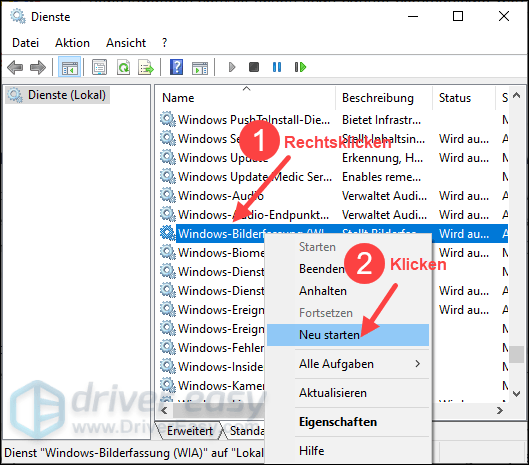Click gear icon of Windows PushToInstall service
529x465 pixels.
pos(168,119)
